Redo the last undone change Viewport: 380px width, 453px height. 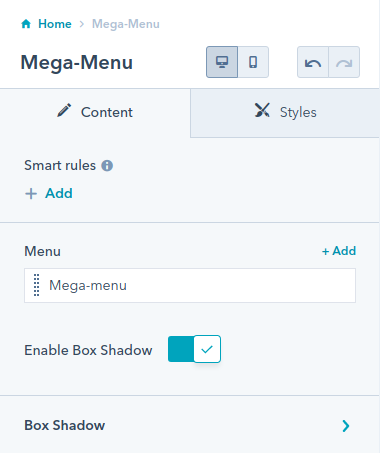344,62
